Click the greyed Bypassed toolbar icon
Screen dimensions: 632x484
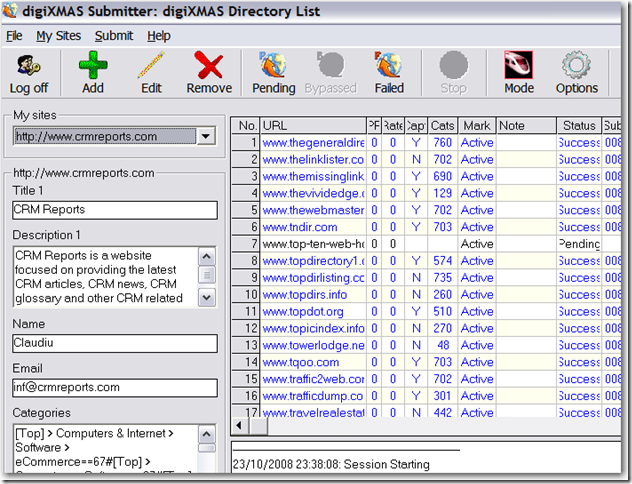pos(331,65)
